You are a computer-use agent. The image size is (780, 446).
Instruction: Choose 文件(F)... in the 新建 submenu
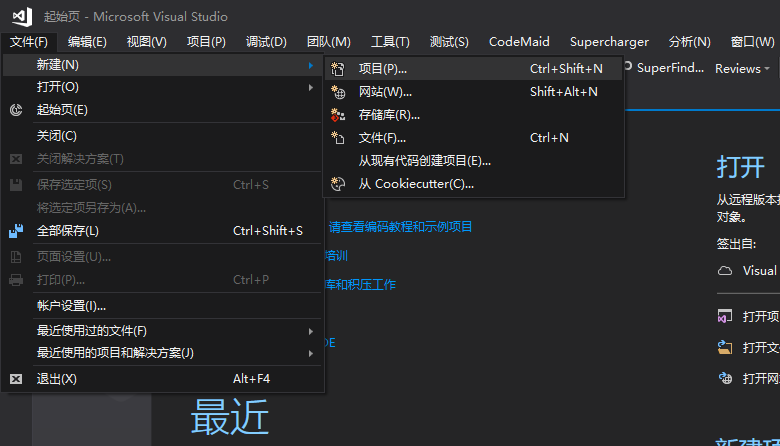coord(474,138)
